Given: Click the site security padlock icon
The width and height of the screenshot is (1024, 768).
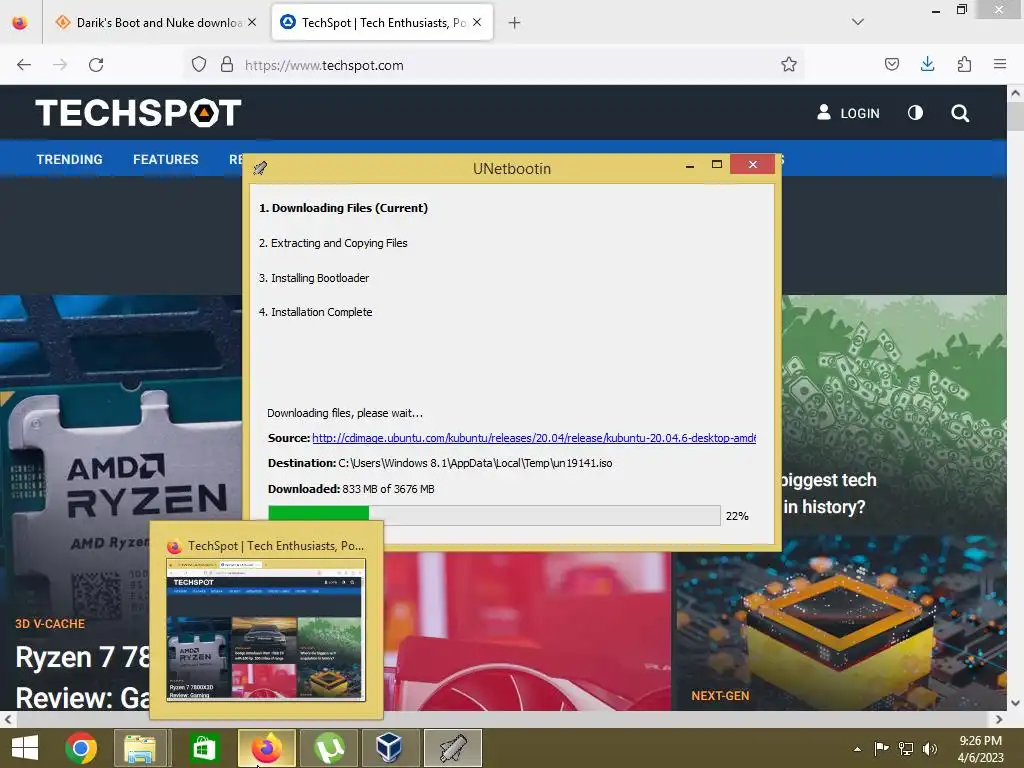Looking at the screenshot, I should coord(227,65).
